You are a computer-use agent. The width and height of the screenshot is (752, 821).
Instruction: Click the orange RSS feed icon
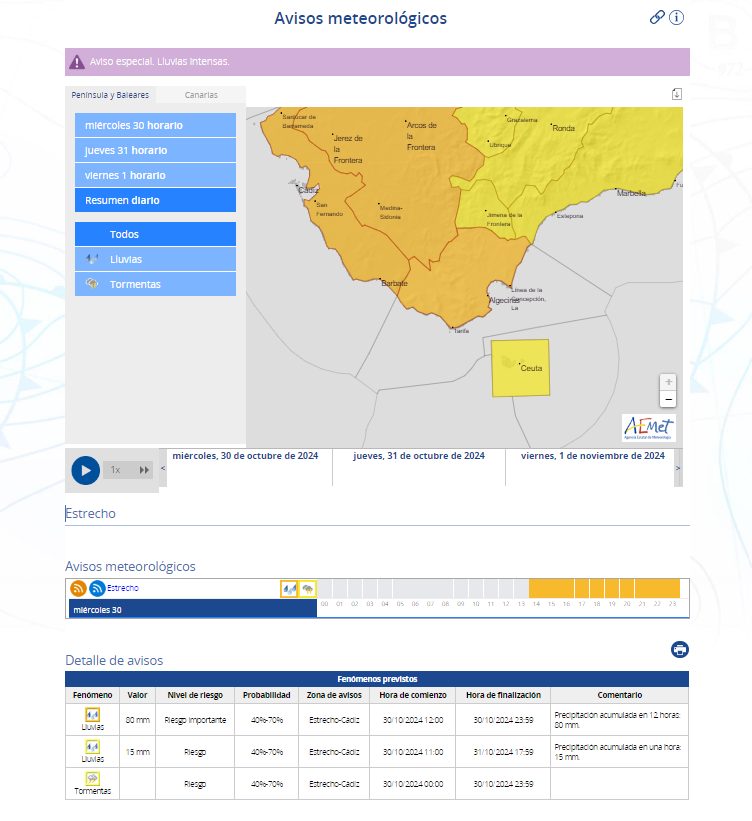[78, 589]
